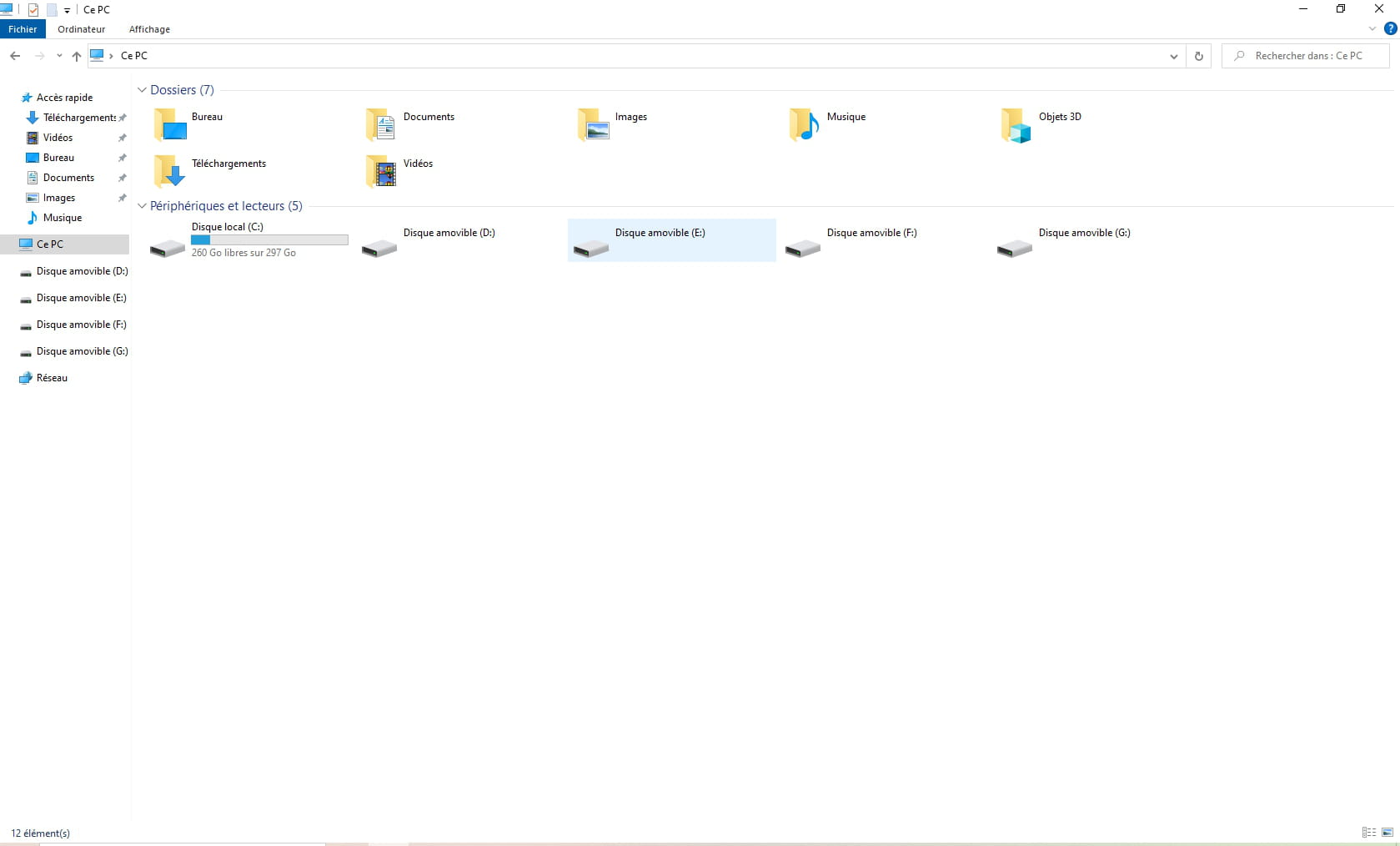
Task: Open the Musique folder icon in Dossiers
Action: (805, 124)
